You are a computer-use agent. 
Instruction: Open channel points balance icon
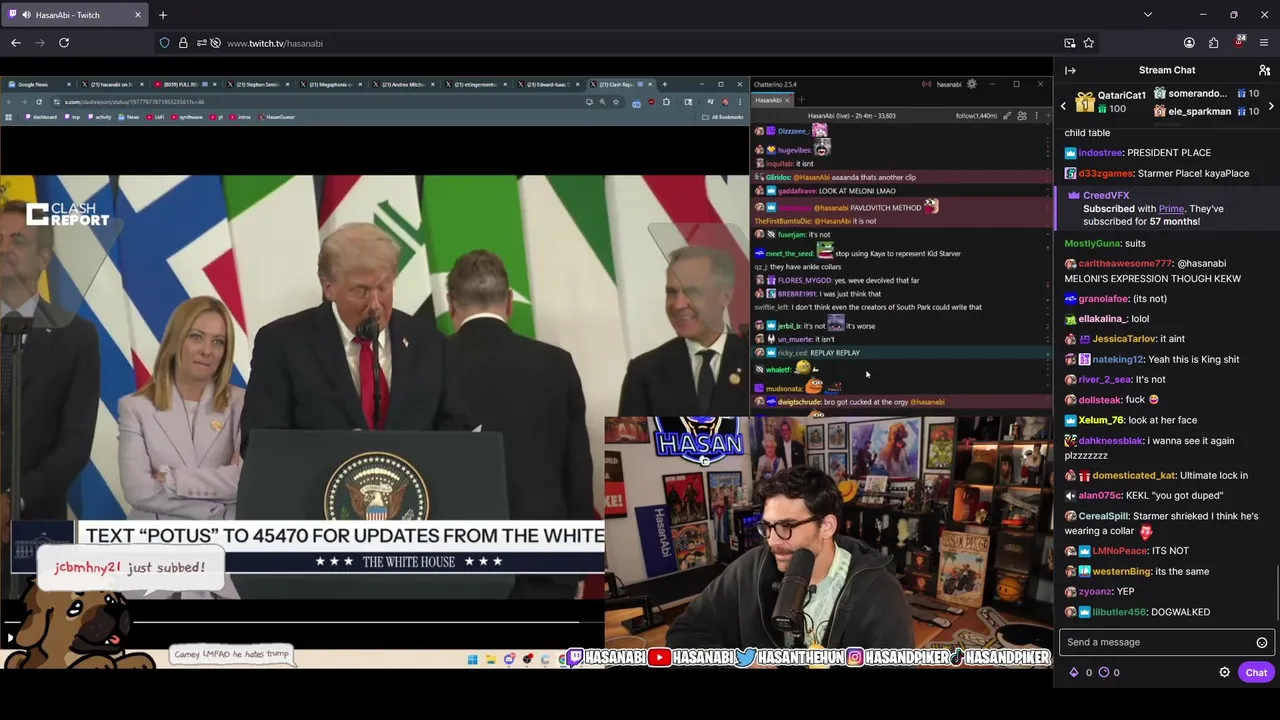(x=1103, y=672)
